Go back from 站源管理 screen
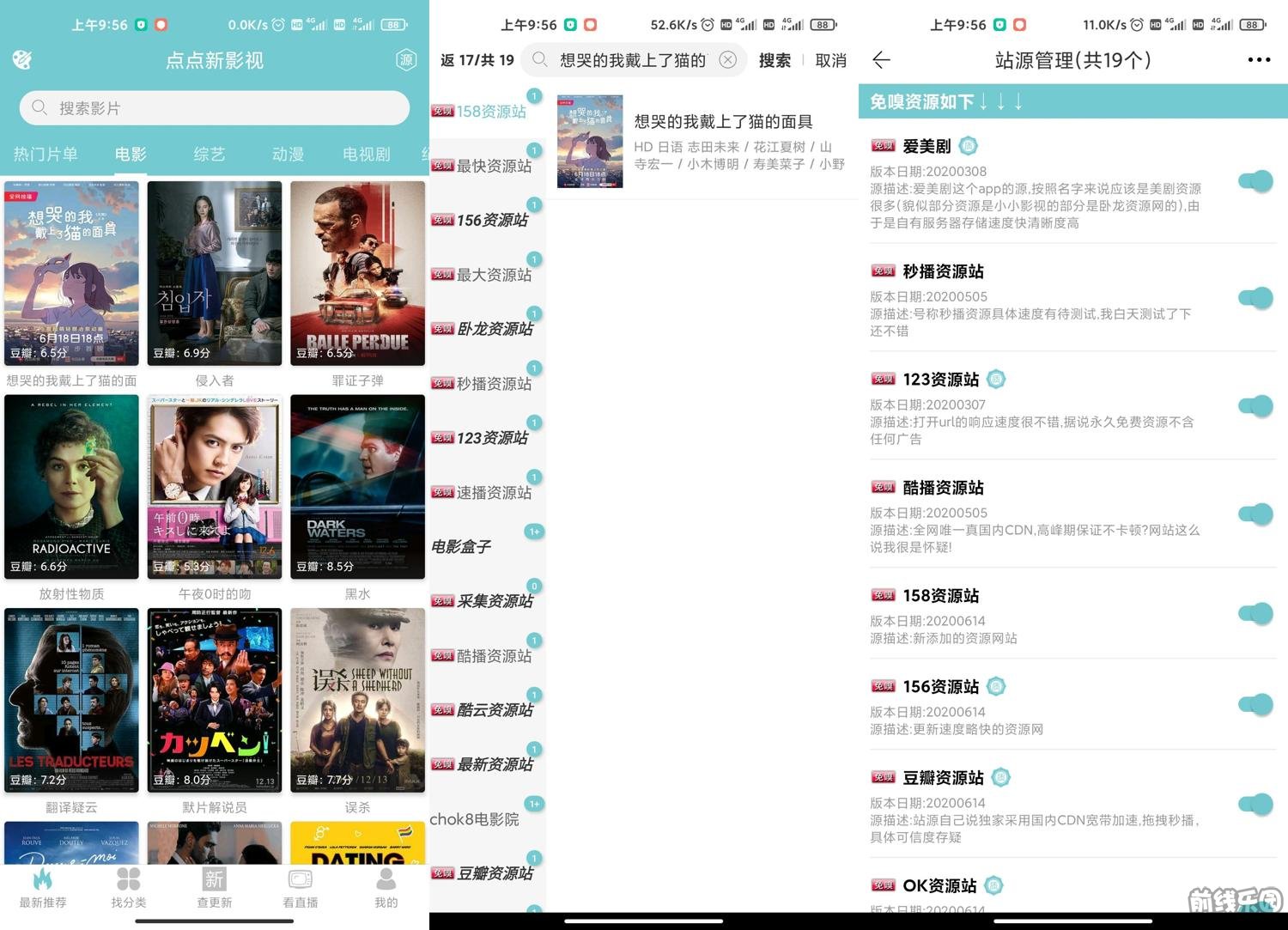This screenshot has height=930, width=1288. pyautogui.click(x=881, y=59)
